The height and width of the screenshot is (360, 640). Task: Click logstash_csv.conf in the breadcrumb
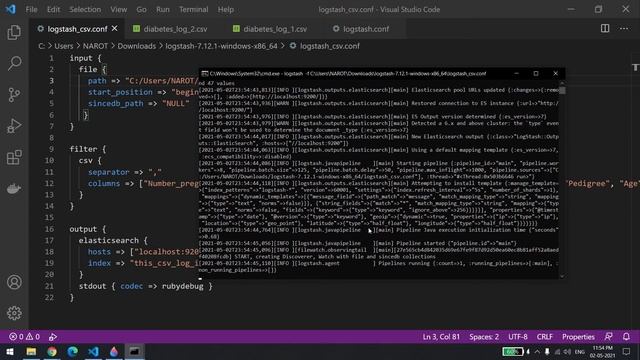pos(329,46)
